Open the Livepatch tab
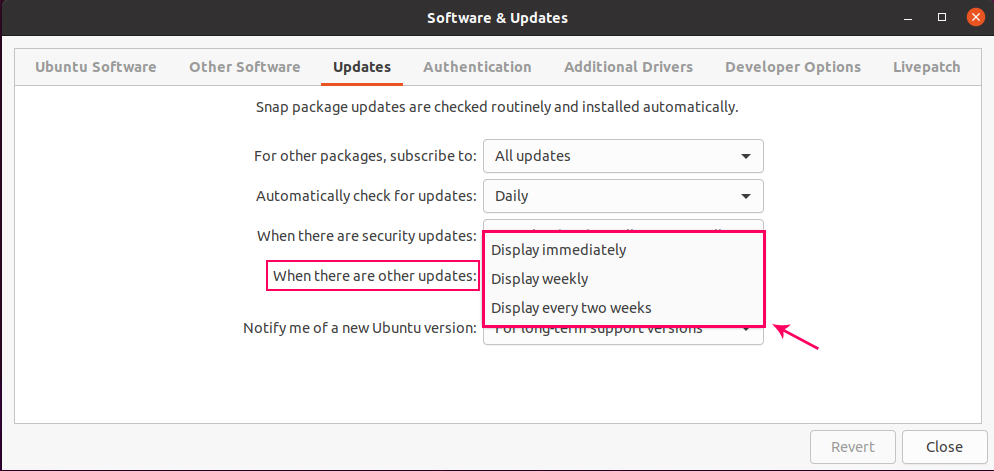 927,67
